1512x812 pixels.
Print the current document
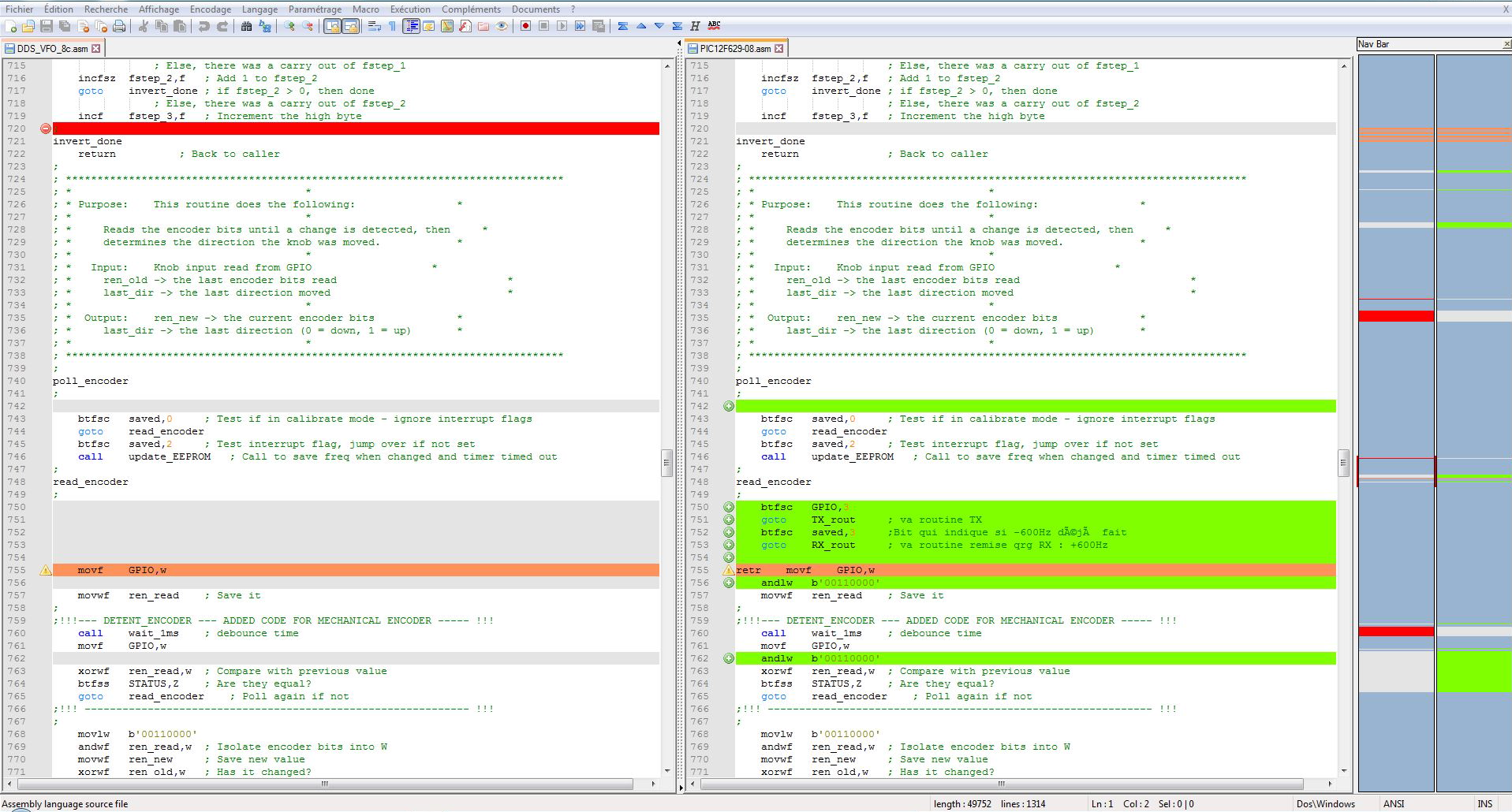point(120,26)
